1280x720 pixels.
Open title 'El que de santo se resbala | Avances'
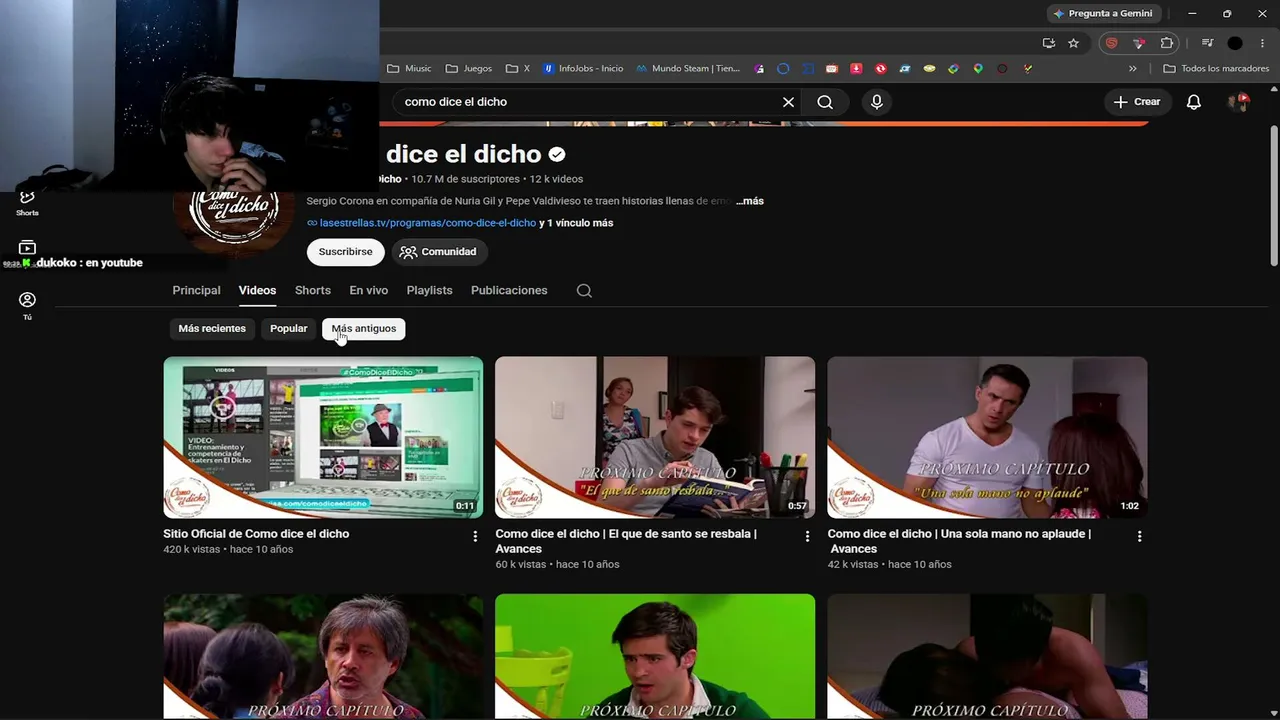click(x=626, y=541)
